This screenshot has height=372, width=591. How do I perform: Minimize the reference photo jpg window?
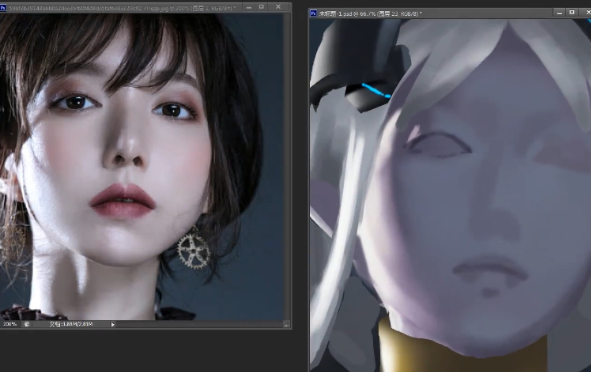pyautogui.click(x=249, y=7)
